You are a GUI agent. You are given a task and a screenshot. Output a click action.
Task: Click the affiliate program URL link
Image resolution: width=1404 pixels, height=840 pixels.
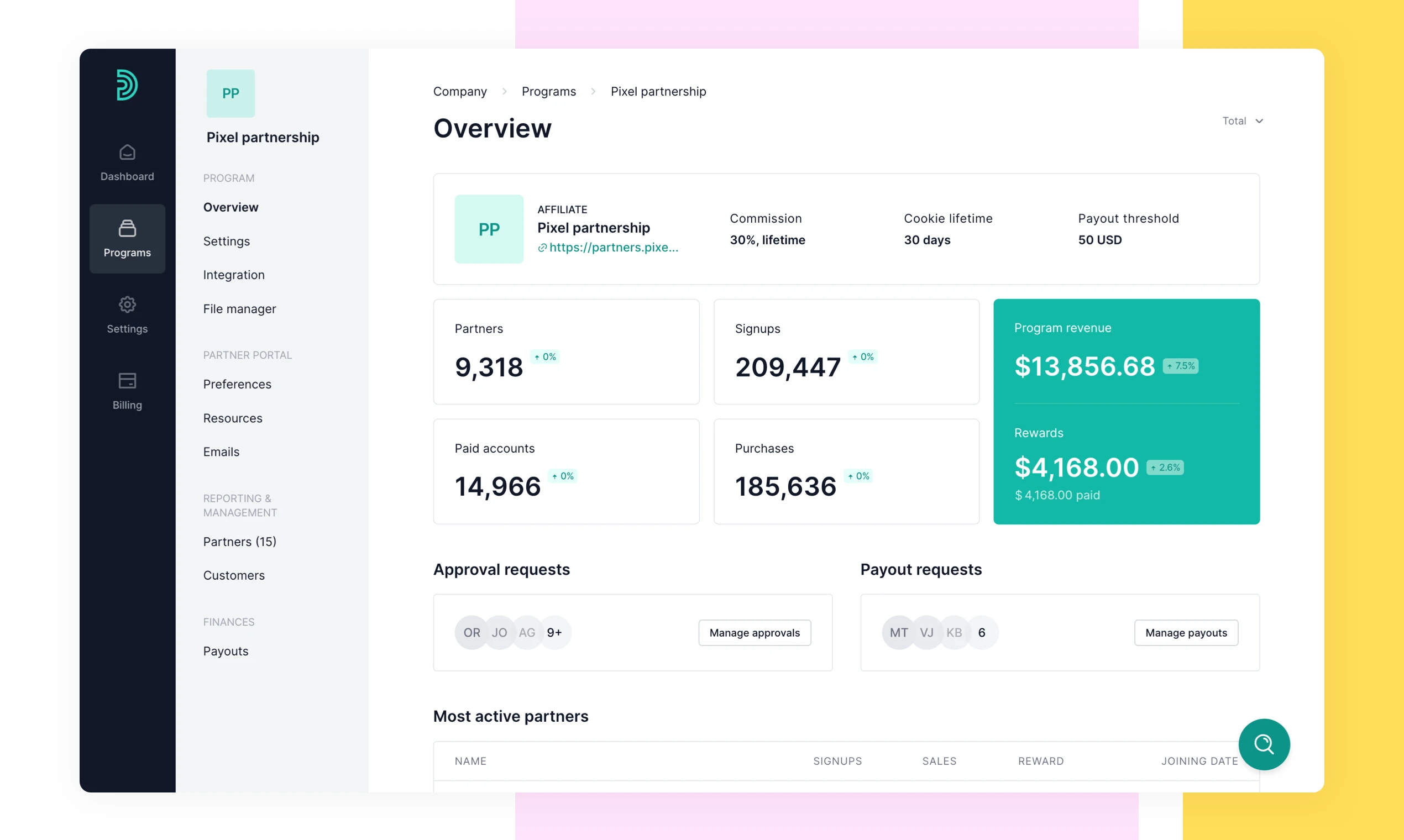pos(608,247)
